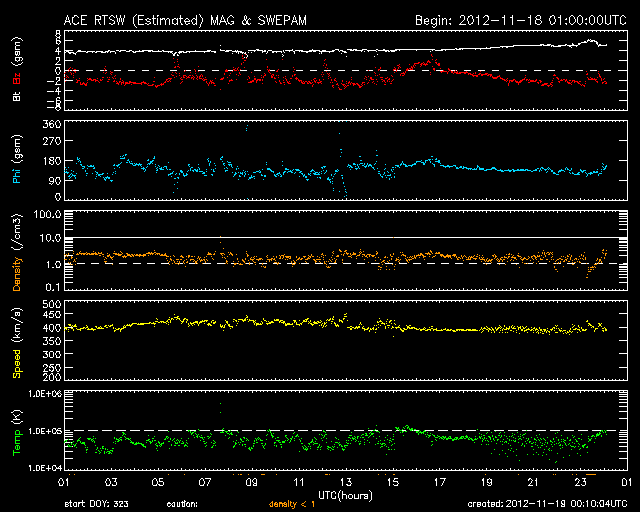Select the start DOY: 323 text
640x512 pixels.
tap(97, 505)
